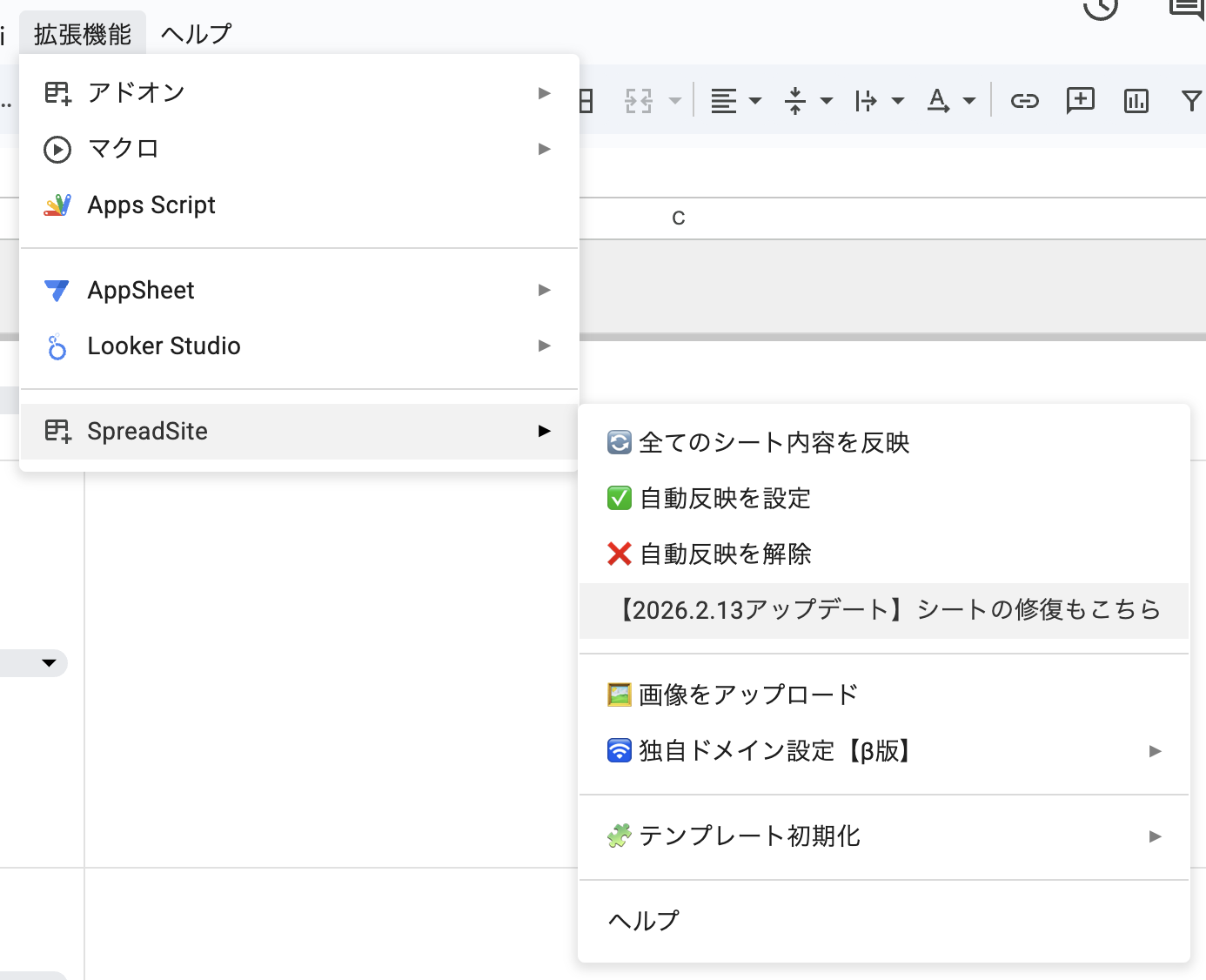Choose 自動反映を設定 option

725,499
